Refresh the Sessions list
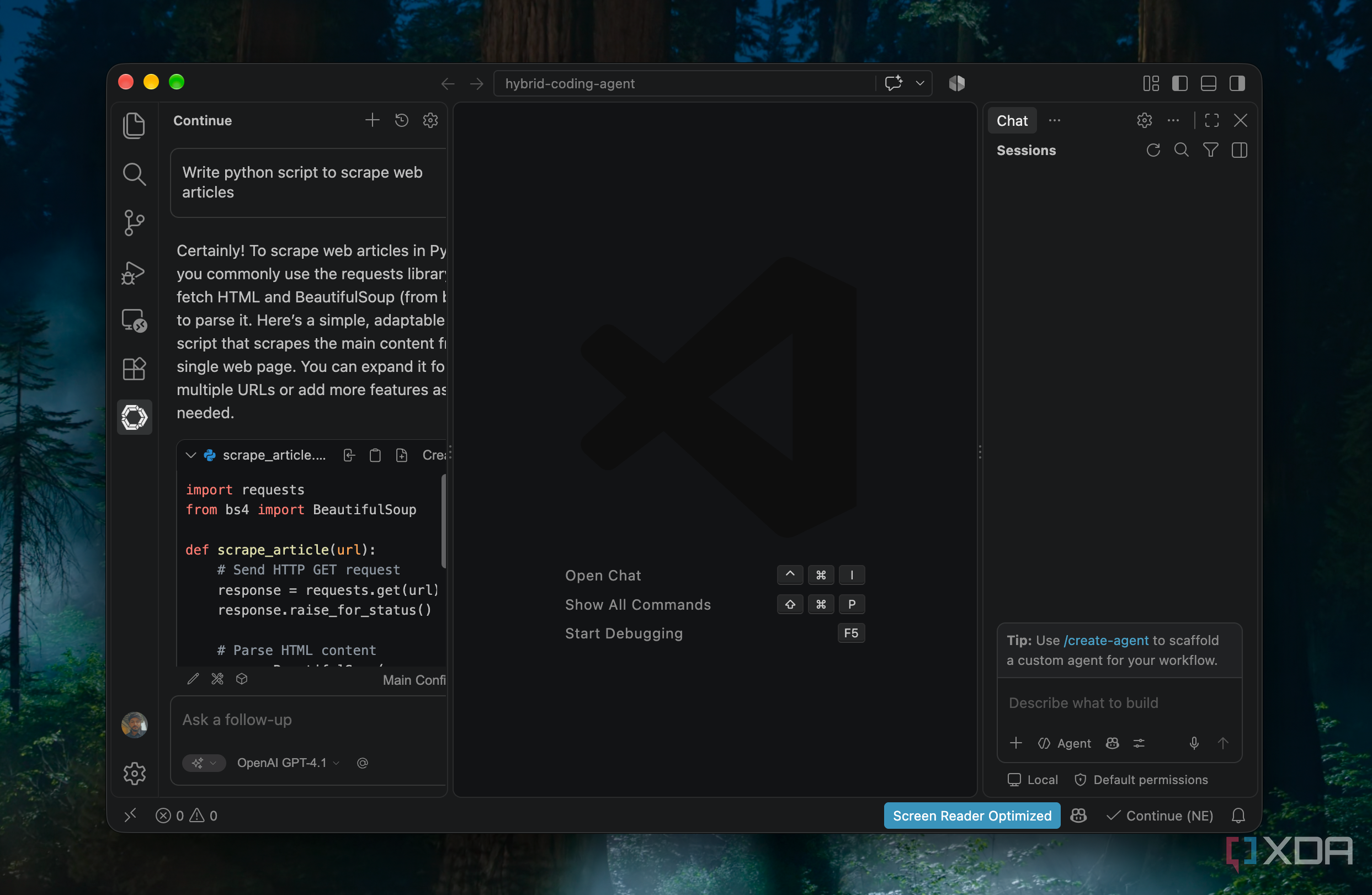Screen dimensions: 1372x895 (1153, 151)
